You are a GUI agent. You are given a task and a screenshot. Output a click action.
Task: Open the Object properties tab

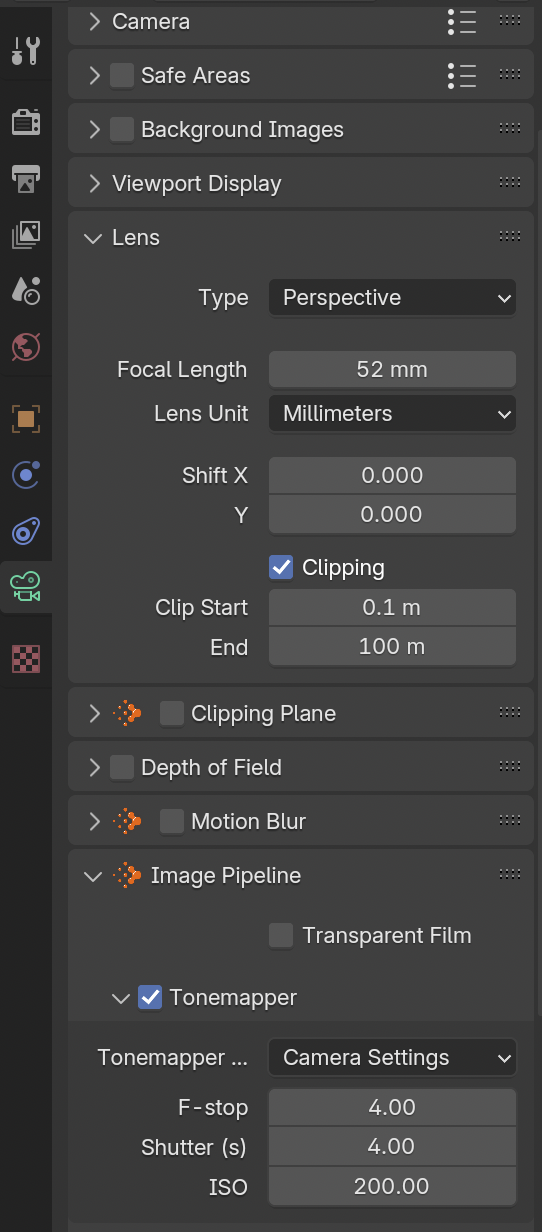click(x=26, y=419)
